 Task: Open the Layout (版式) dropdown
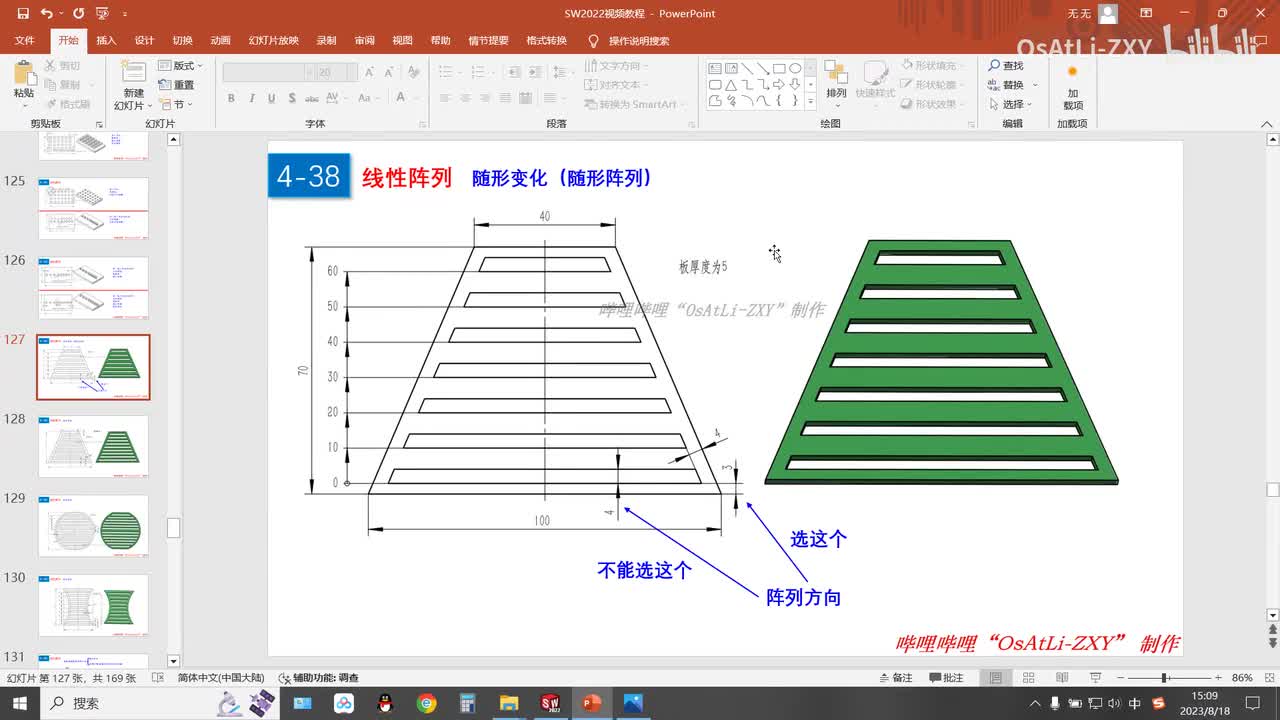181,65
